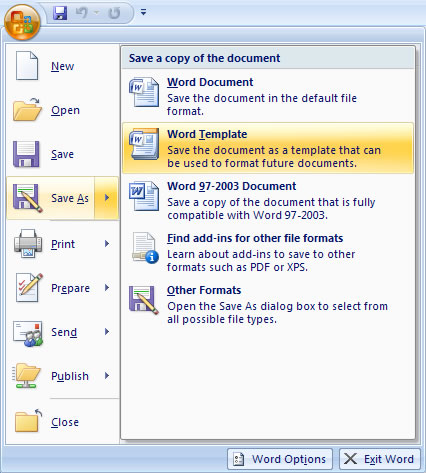Click 'compatible with Word 97-2003.' text
426x473 pixels.
[248, 215]
